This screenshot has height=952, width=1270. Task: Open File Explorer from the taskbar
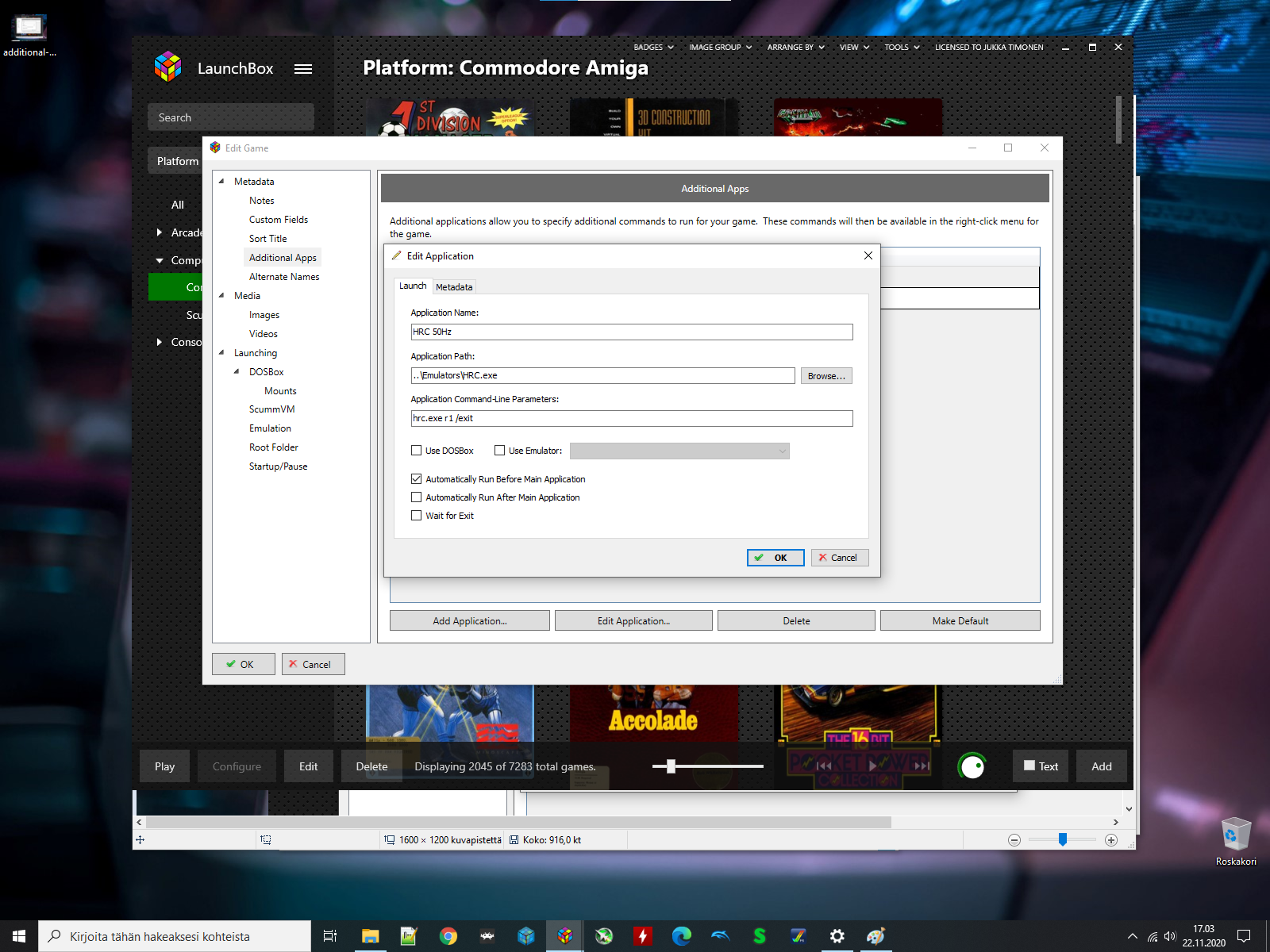click(x=371, y=936)
